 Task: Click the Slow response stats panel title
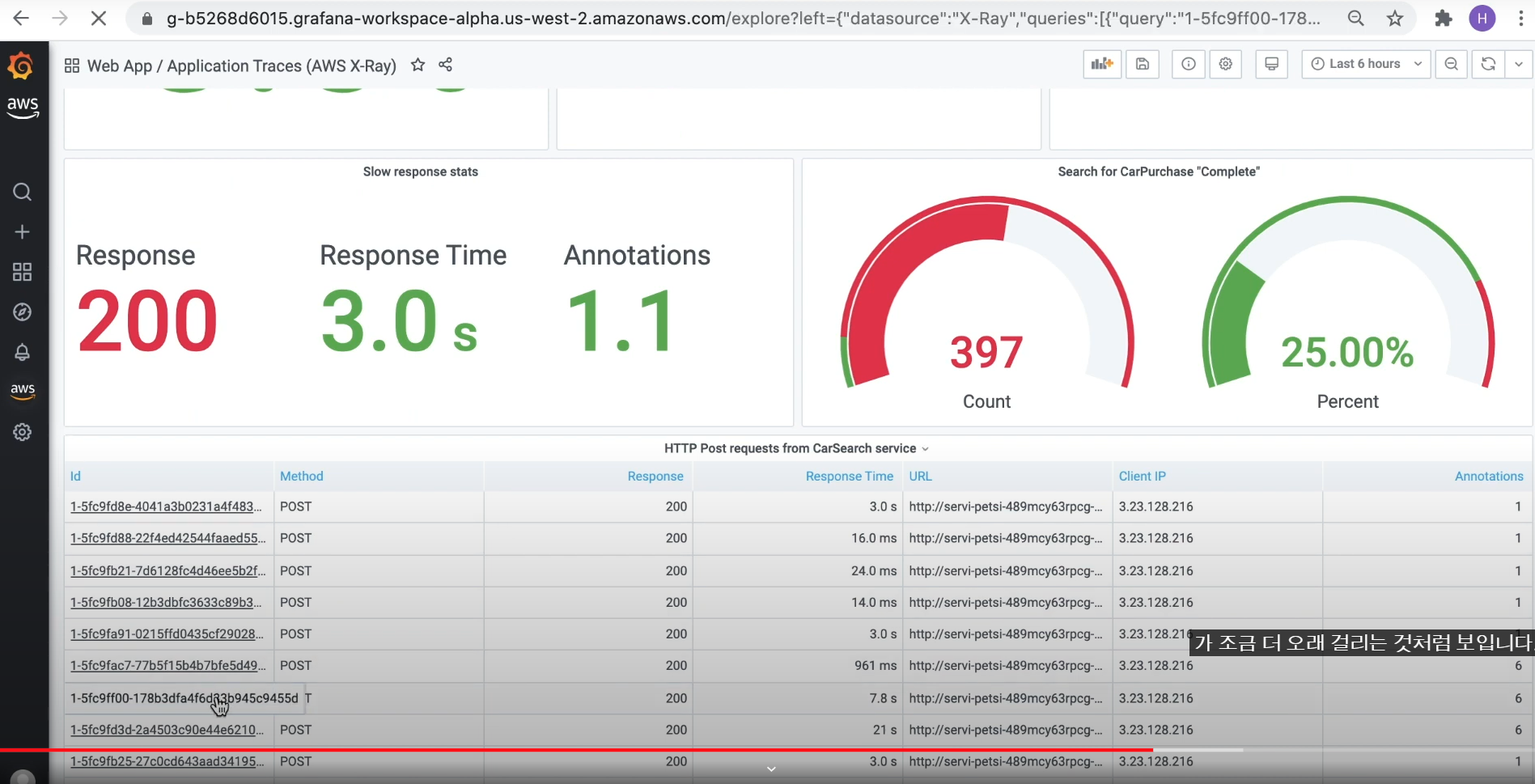[x=420, y=172]
